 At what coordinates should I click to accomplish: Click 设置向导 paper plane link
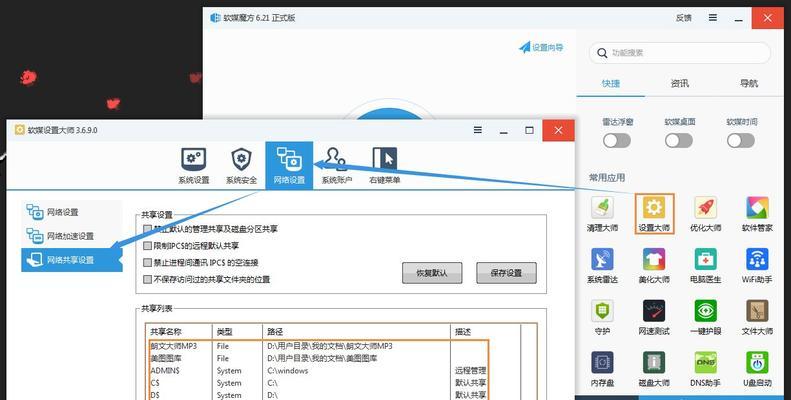[x=541, y=47]
